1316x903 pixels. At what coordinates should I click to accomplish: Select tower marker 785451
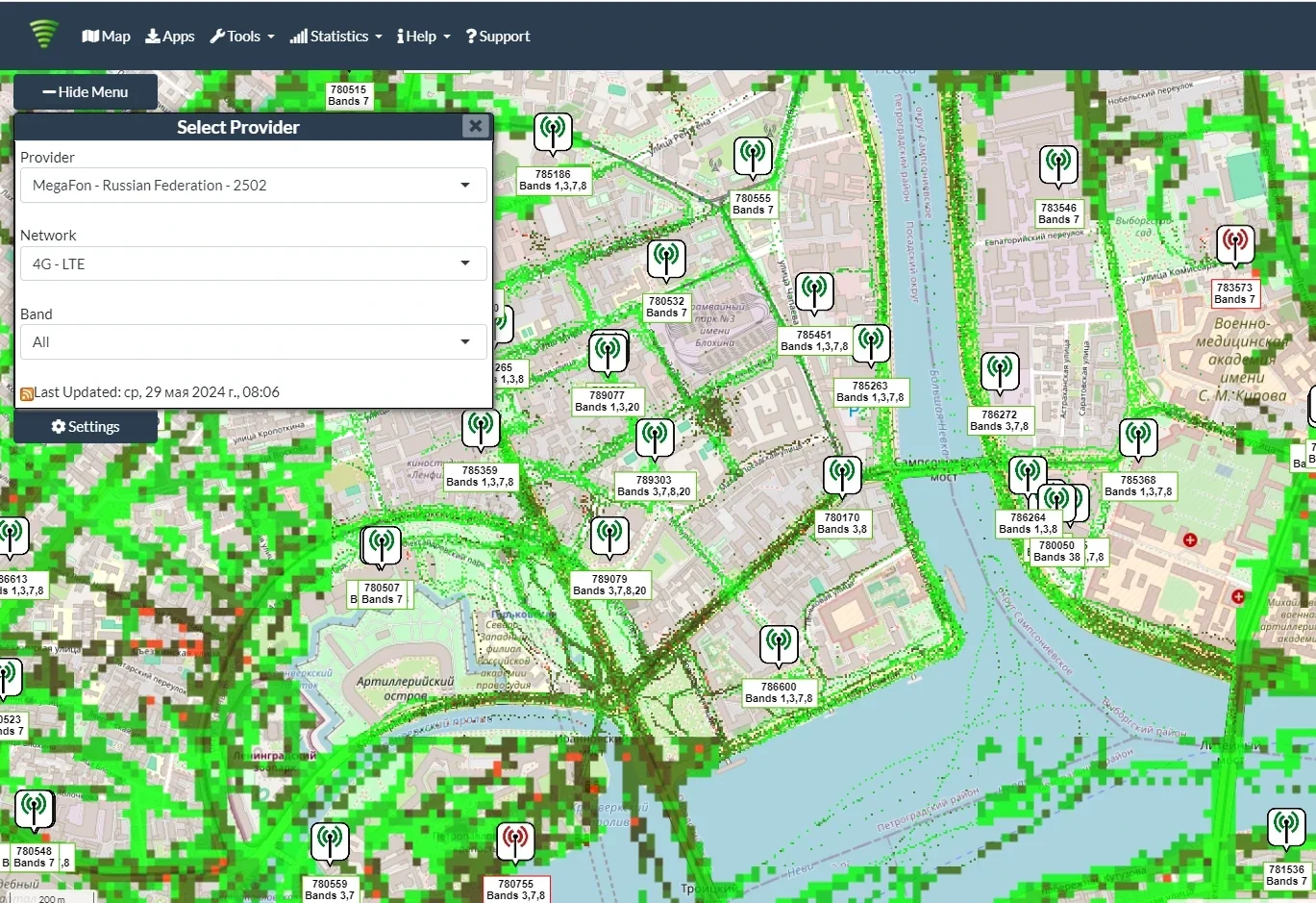click(x=814, y=293)
